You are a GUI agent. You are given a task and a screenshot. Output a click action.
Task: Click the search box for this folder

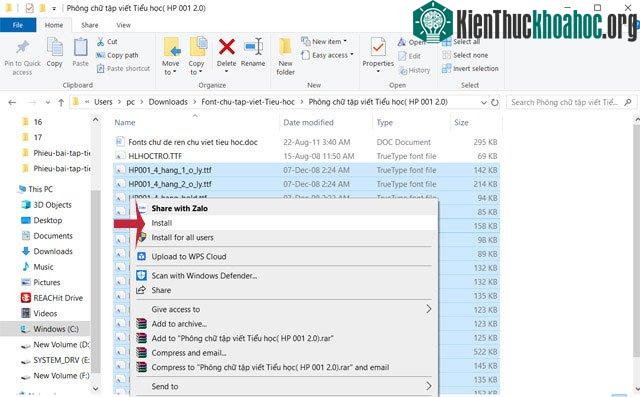570,102
